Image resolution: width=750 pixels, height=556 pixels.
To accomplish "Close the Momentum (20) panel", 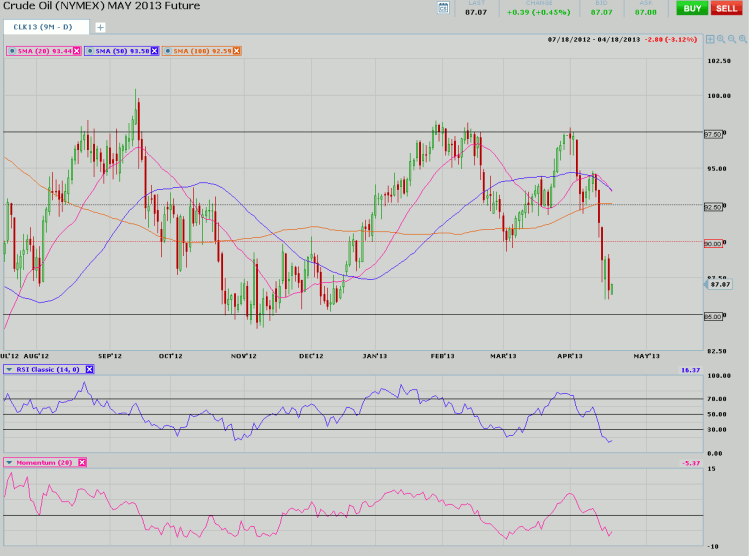I will [82, 462].
